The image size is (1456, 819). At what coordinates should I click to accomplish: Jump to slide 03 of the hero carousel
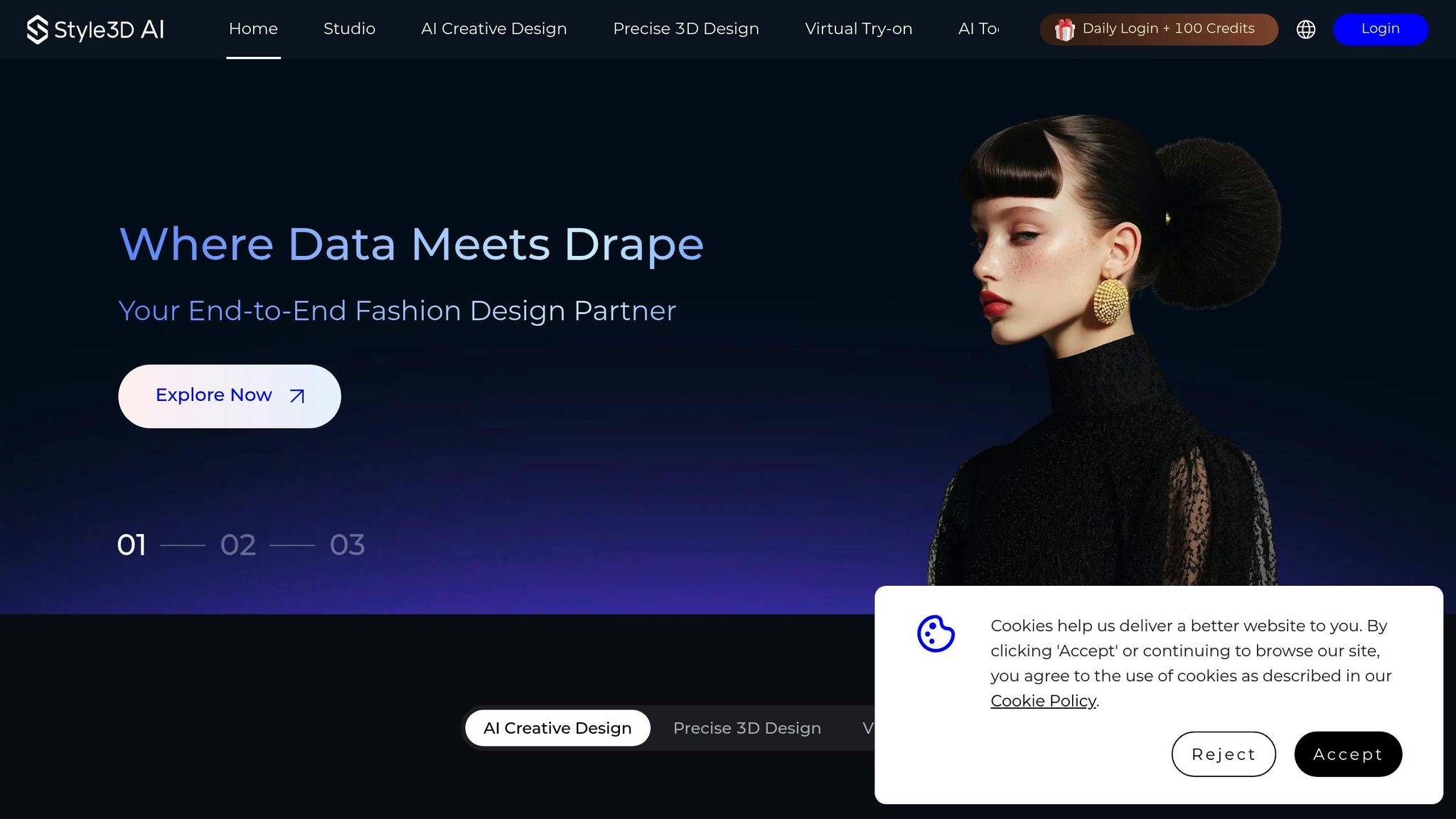(x=347, y=545)
